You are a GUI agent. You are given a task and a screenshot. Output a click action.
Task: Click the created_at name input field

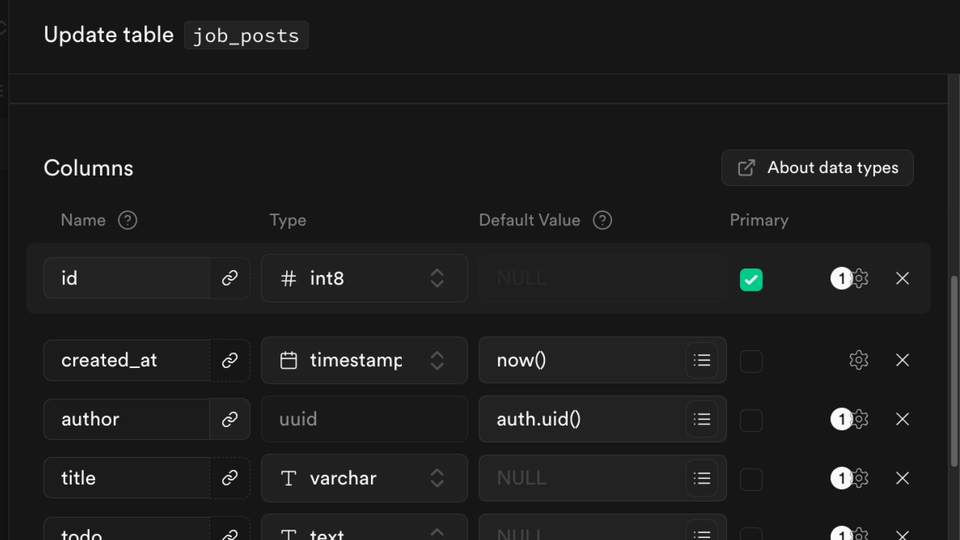(x=127, y=360)
